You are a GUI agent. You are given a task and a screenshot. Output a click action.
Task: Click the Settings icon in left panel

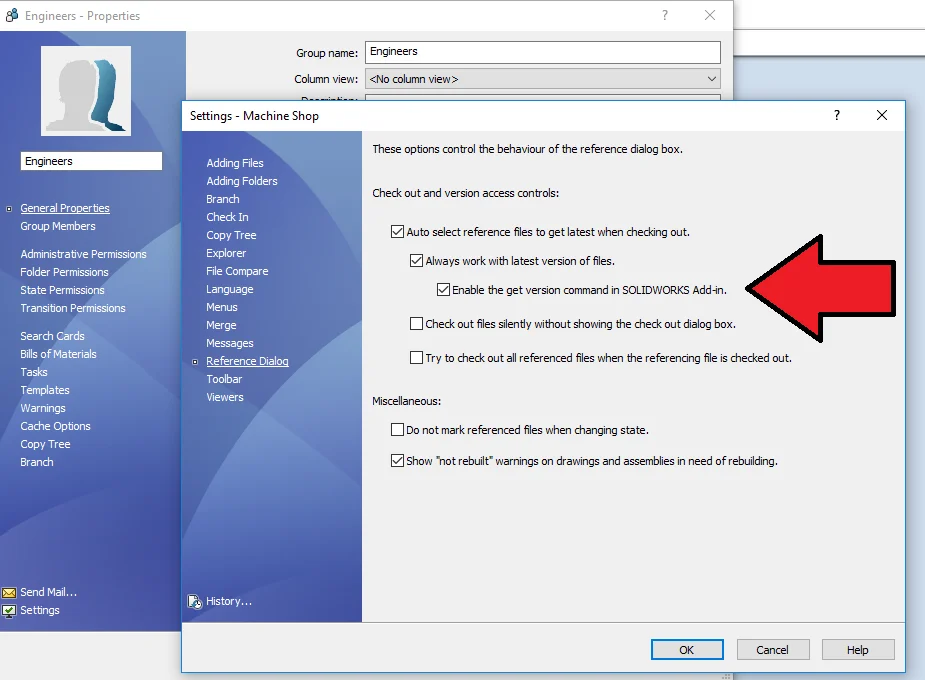(x=9, y=610)
